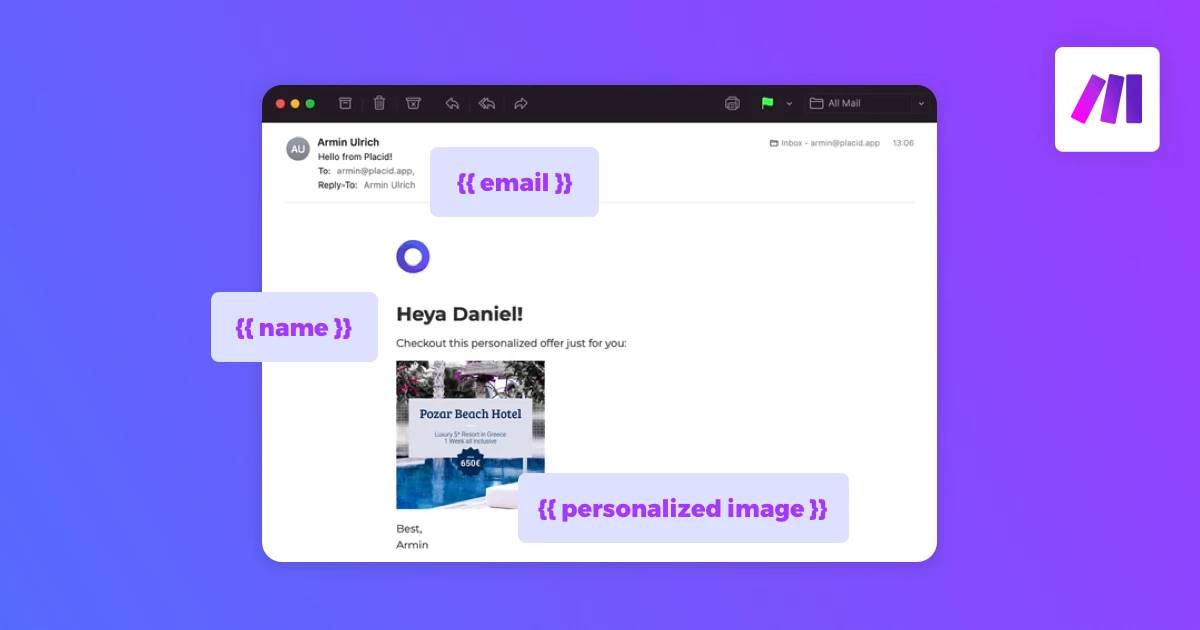
Task: Select the {{ personalized image }} placeholder tag
Action: click(x=683, y=508)
